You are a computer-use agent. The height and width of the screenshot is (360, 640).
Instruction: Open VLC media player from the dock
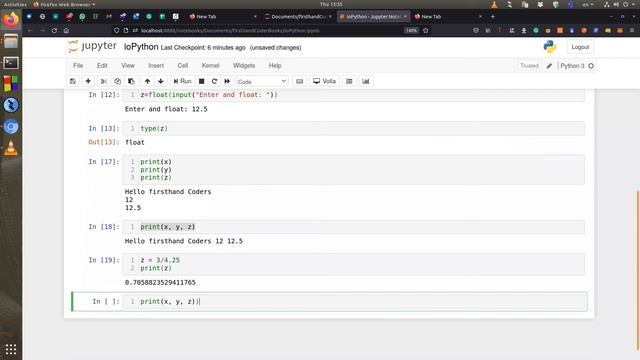(11, 148)
